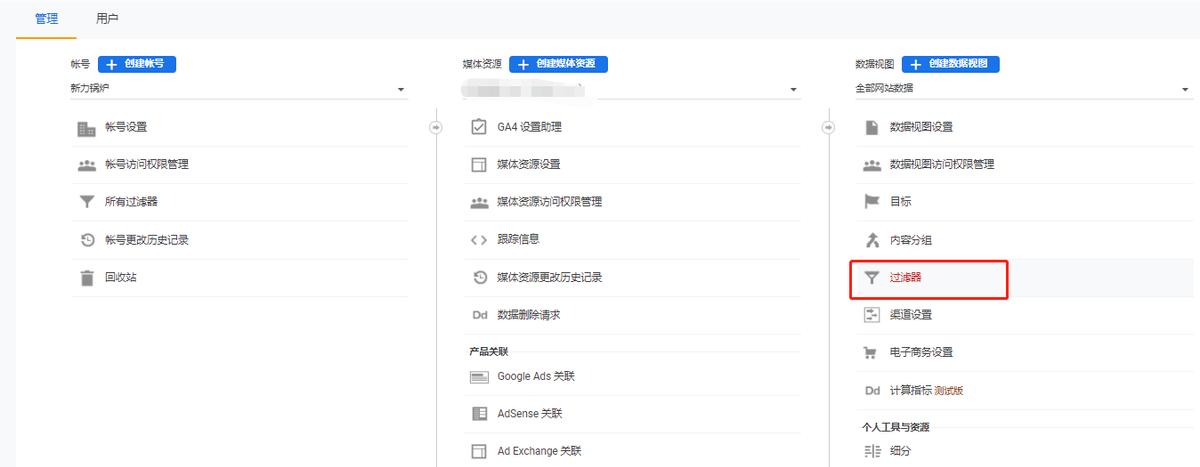
Task: Open 媒体资源访问权限管理 link
Action: click(549, 202)
